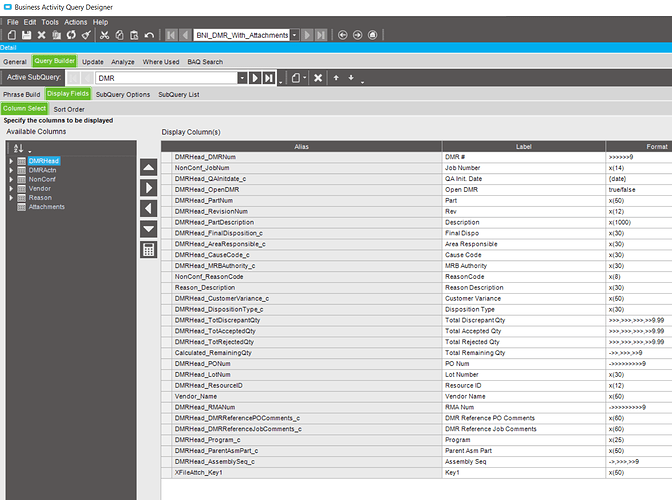Click the Cut scissors icon
Viewport: 672px width, 500px height.
click(x=103, y=34)
